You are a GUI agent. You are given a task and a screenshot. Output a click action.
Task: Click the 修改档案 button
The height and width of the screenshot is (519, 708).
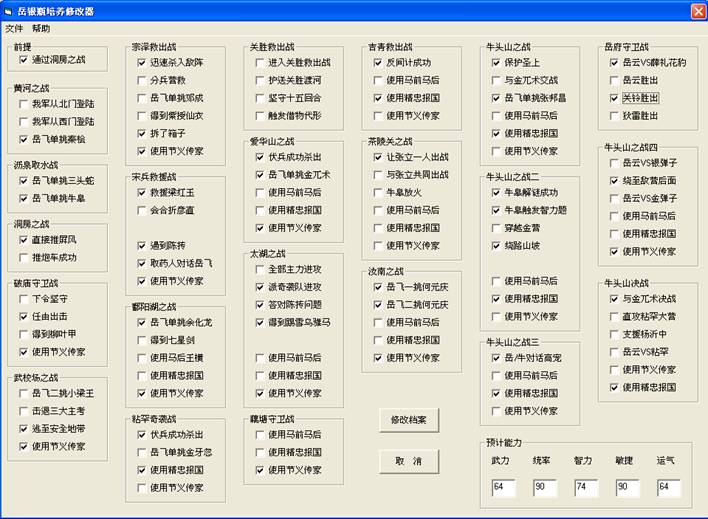point(410,420)
